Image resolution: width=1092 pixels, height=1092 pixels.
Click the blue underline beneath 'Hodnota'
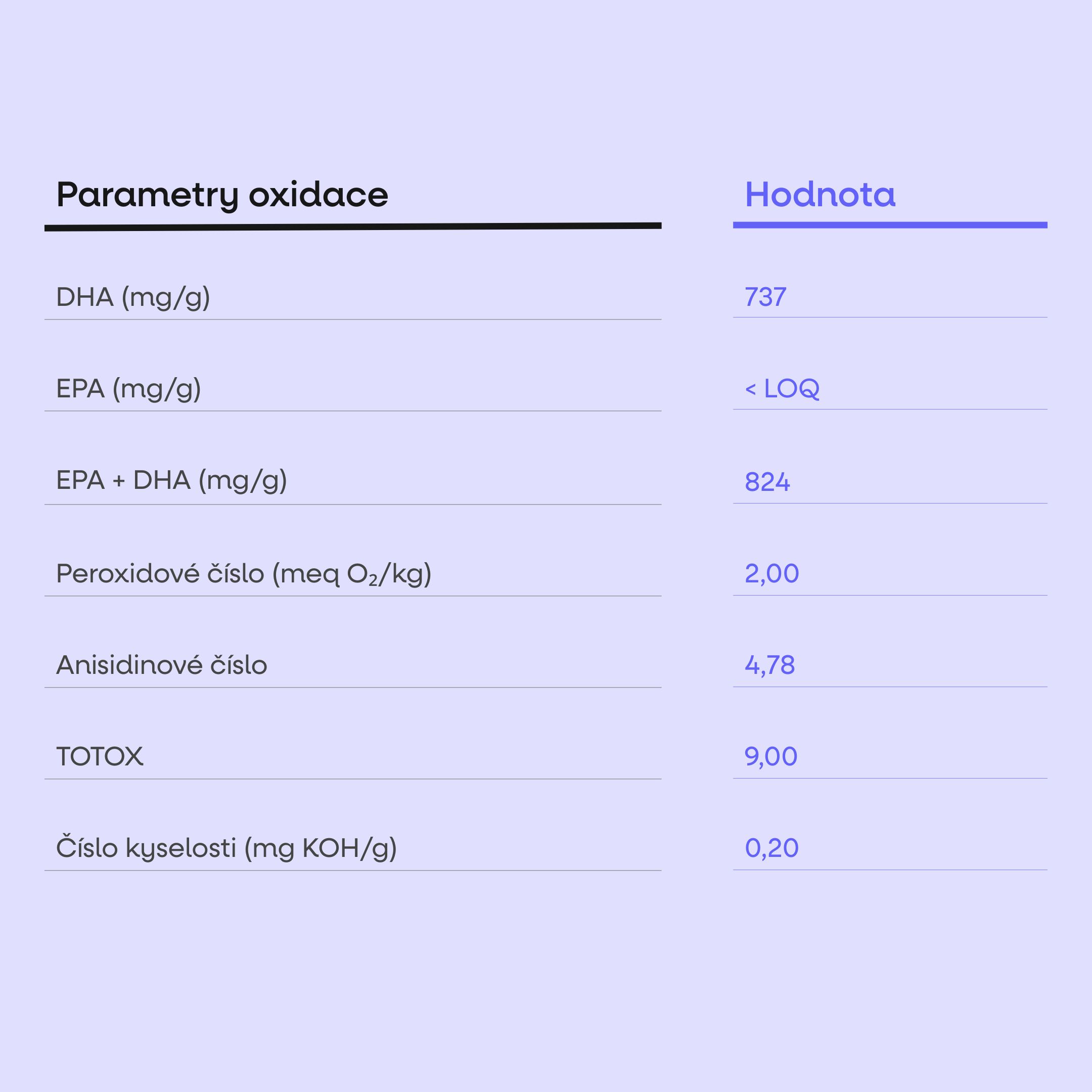pyautogui.click(x=890, y=225)
